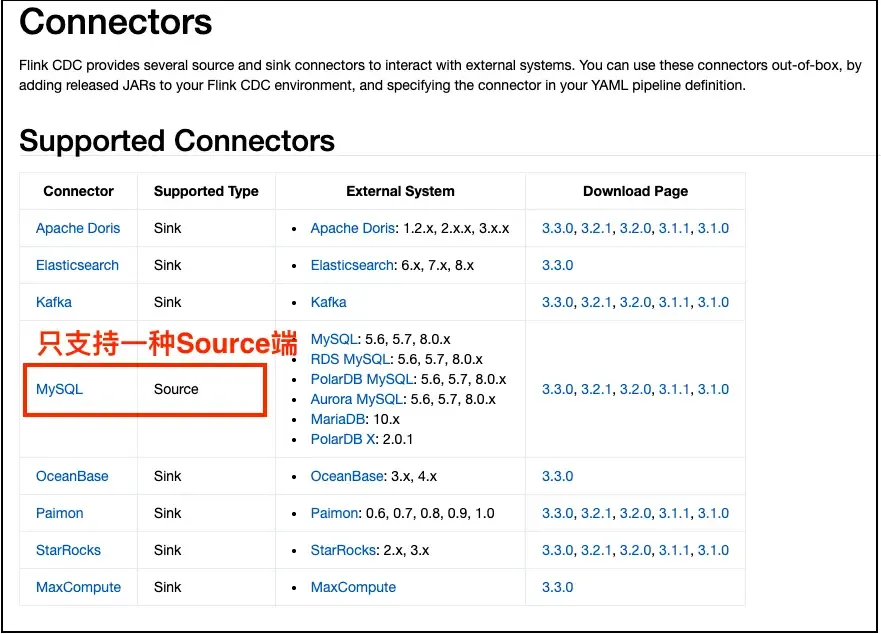Open Paimon 3.1.0 download

click(x=713, y=513)
